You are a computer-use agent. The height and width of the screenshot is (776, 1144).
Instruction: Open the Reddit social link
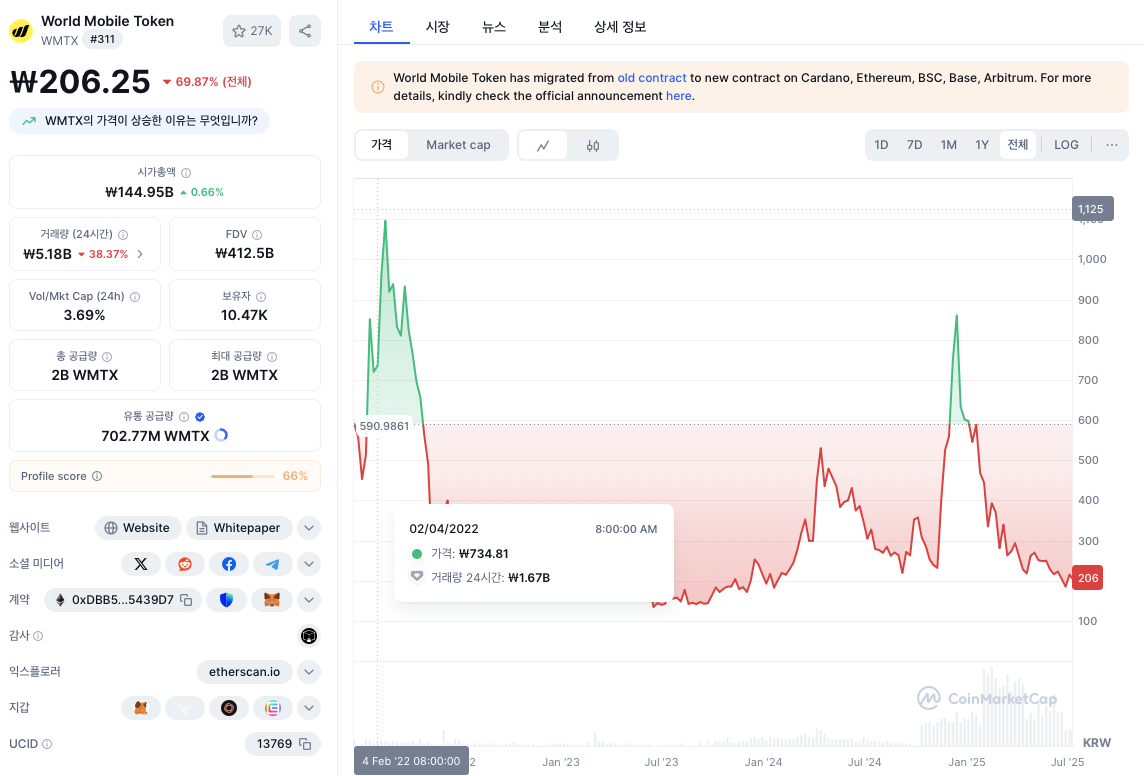click(x=185, y=564)
